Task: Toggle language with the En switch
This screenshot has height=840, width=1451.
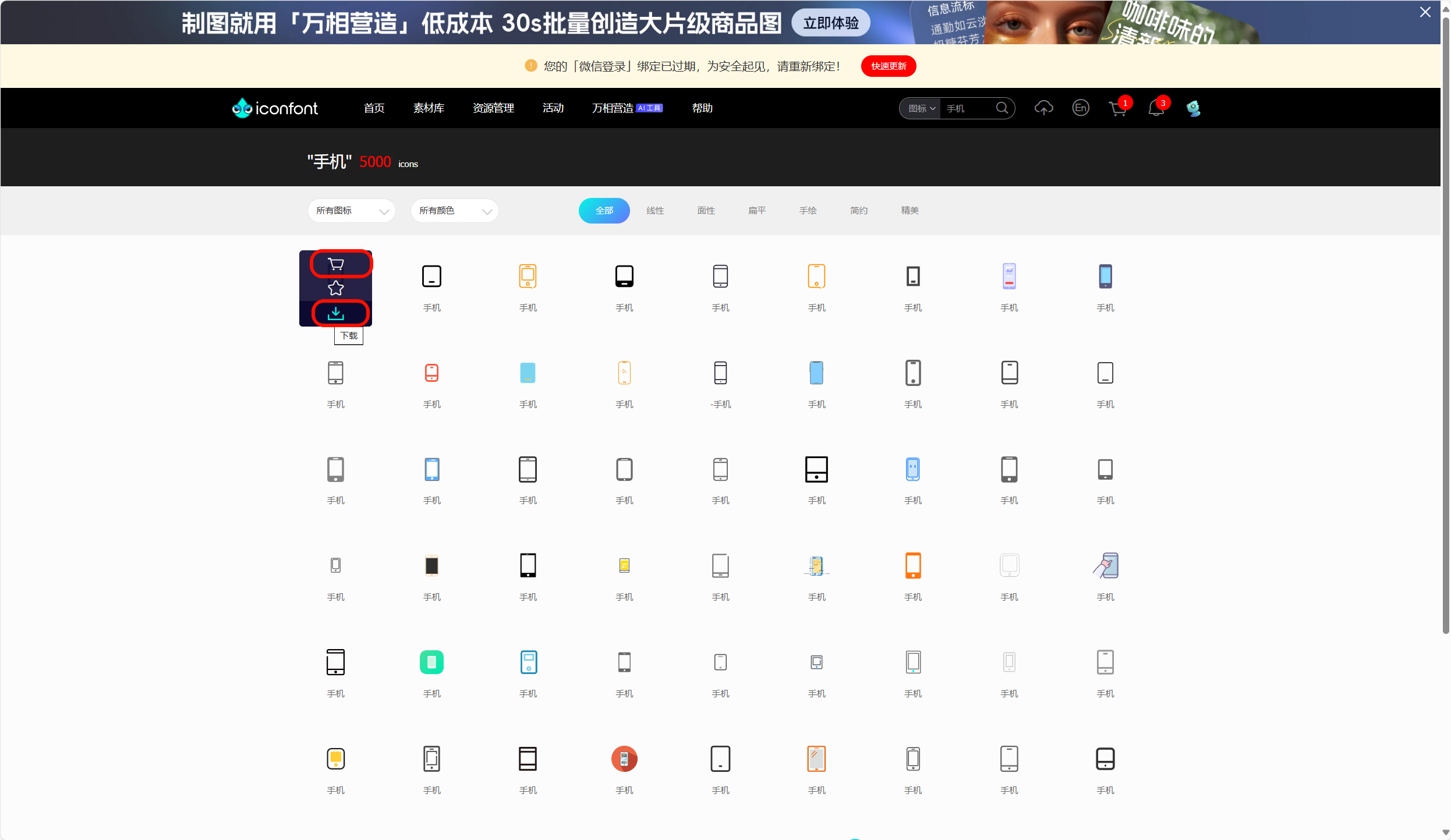Action: tap(1081, 108)
